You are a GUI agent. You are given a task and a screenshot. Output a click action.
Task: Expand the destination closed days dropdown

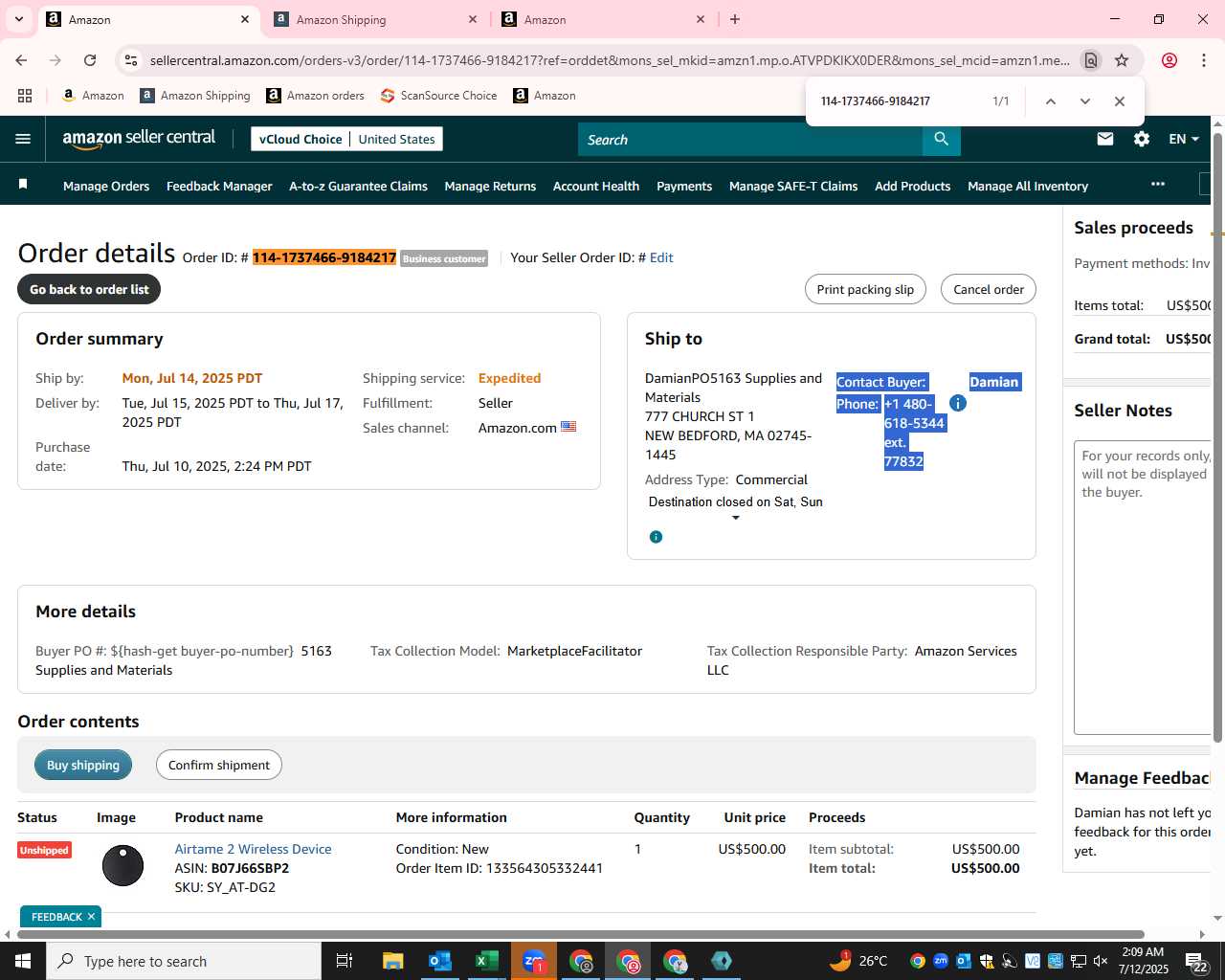tap(735, 518)
